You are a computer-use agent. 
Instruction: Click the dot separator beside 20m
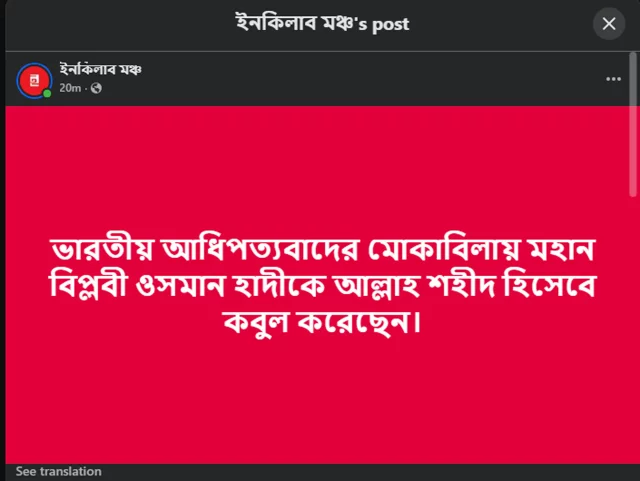[86, 88]
